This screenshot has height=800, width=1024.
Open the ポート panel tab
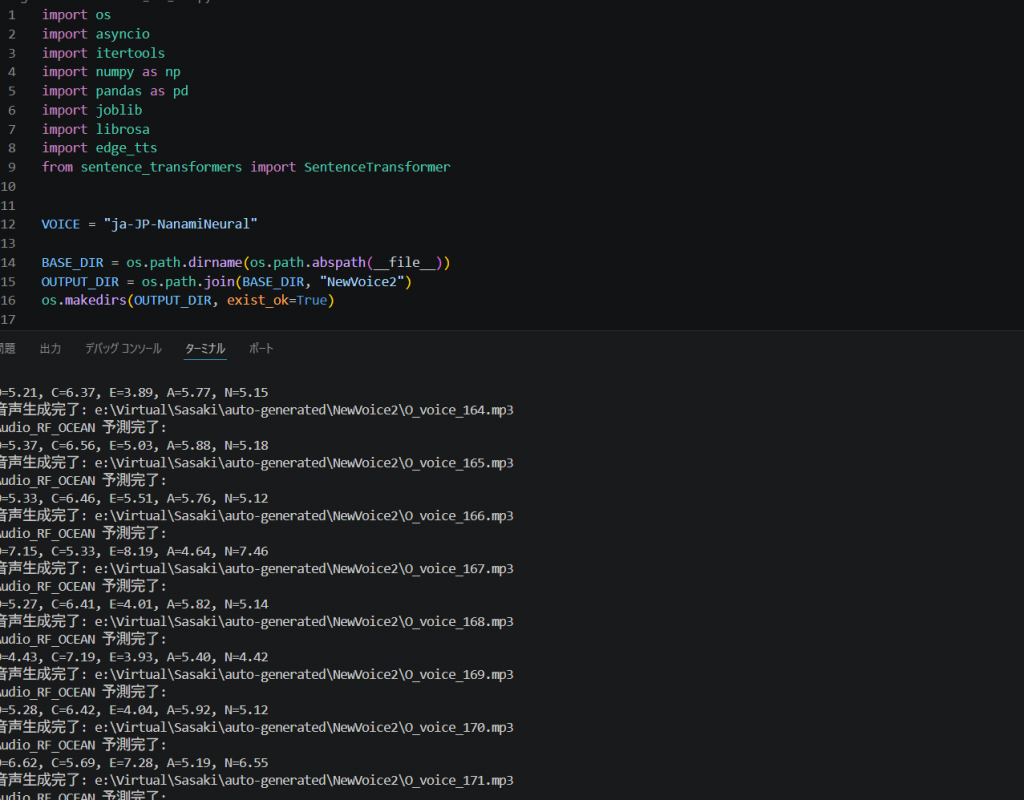pyautogui.click(x=261, y=349)
